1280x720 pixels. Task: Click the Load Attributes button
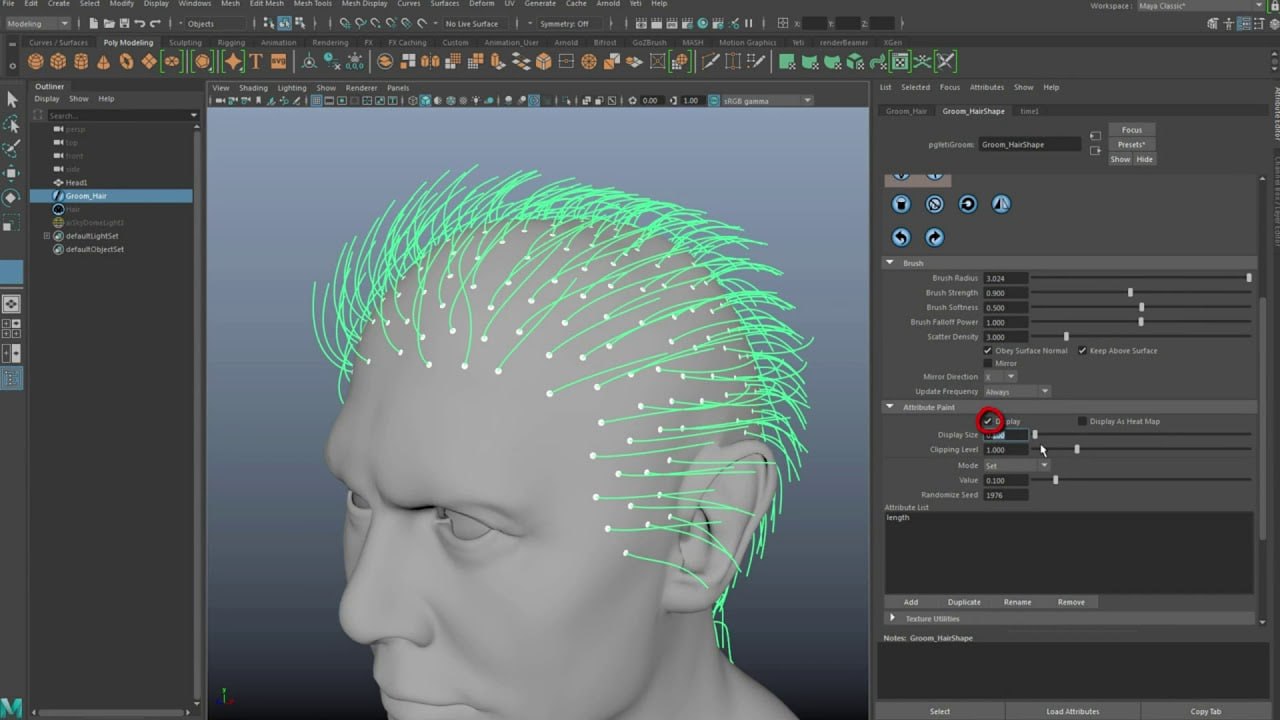click(x=1073, y=711)
